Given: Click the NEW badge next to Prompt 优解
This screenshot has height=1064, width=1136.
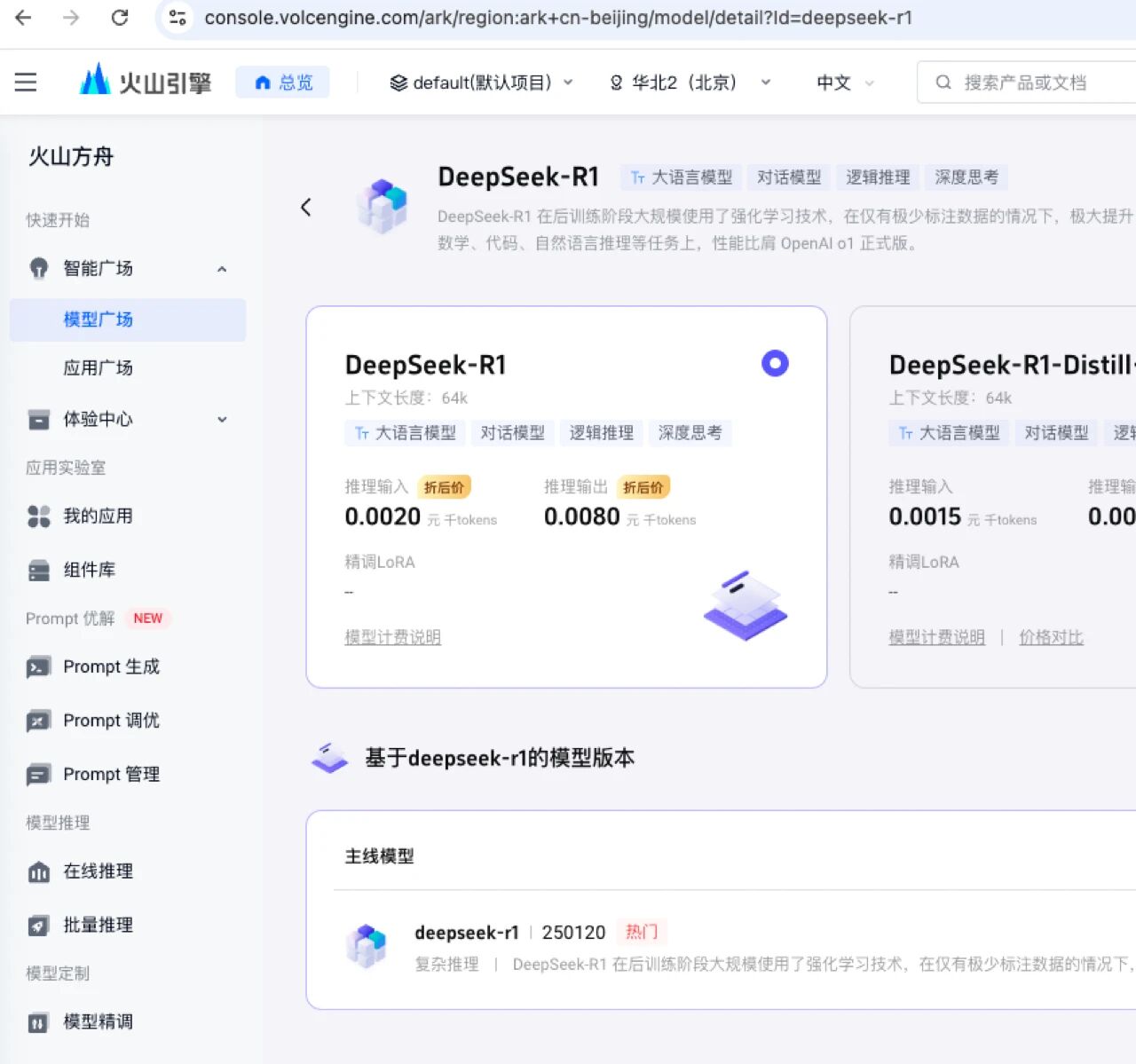Looking at the screenshot, I should coord(147,619).
